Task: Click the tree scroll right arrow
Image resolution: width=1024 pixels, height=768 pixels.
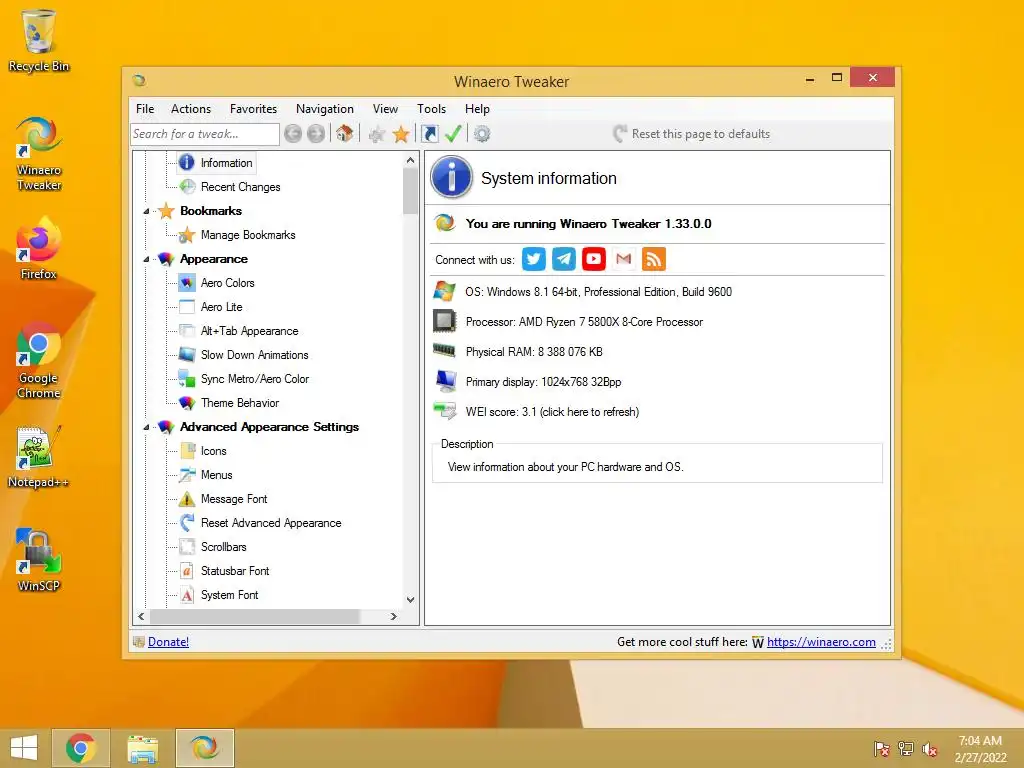Action: [393, 616]
